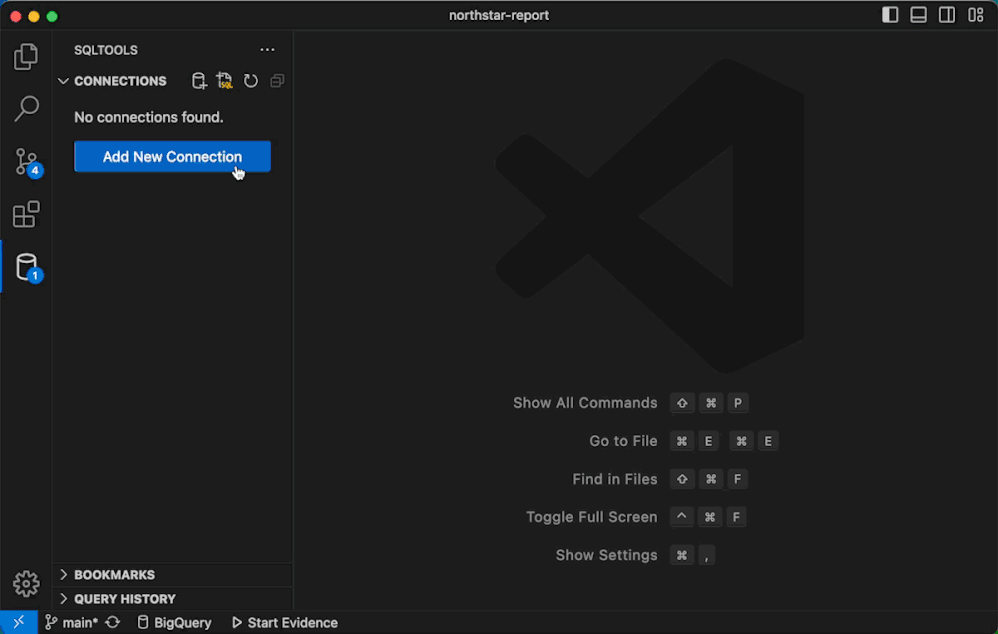Synchronize changes icon in status bar
The height and width of the screenshot is (634, 998).
coord(113,623)
